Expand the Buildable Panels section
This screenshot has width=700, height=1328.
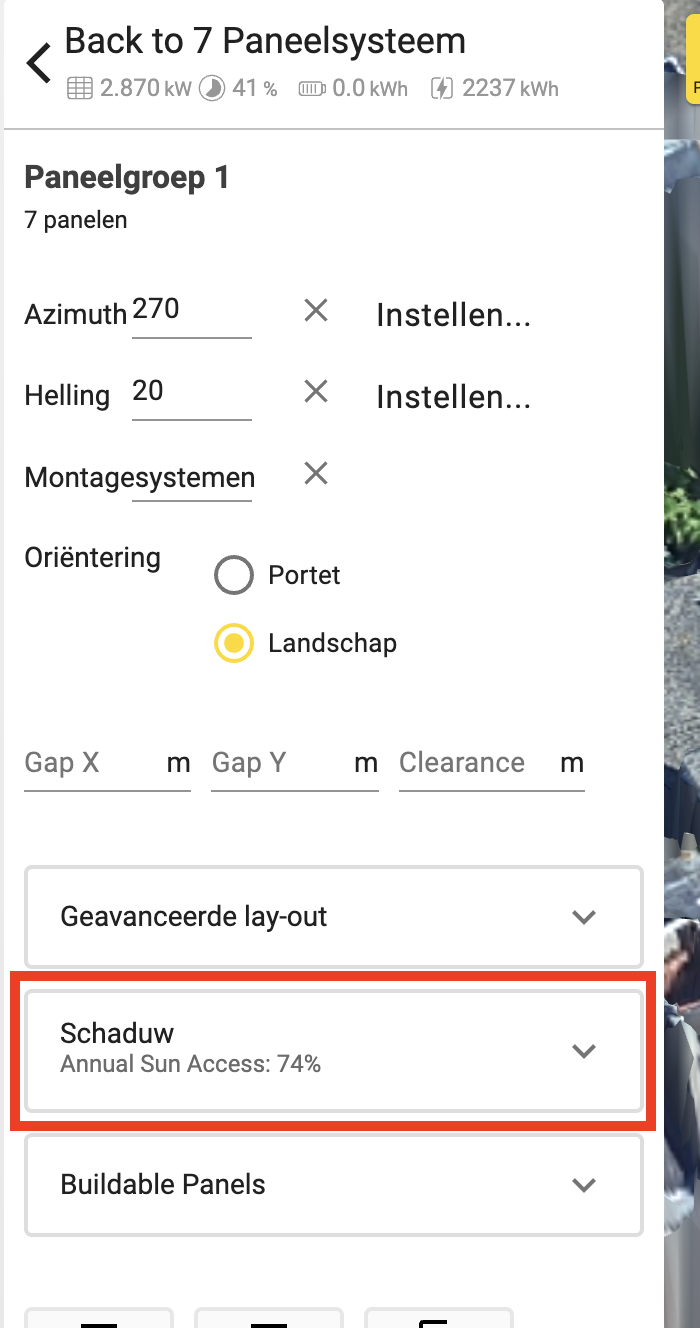(333, 1185)
